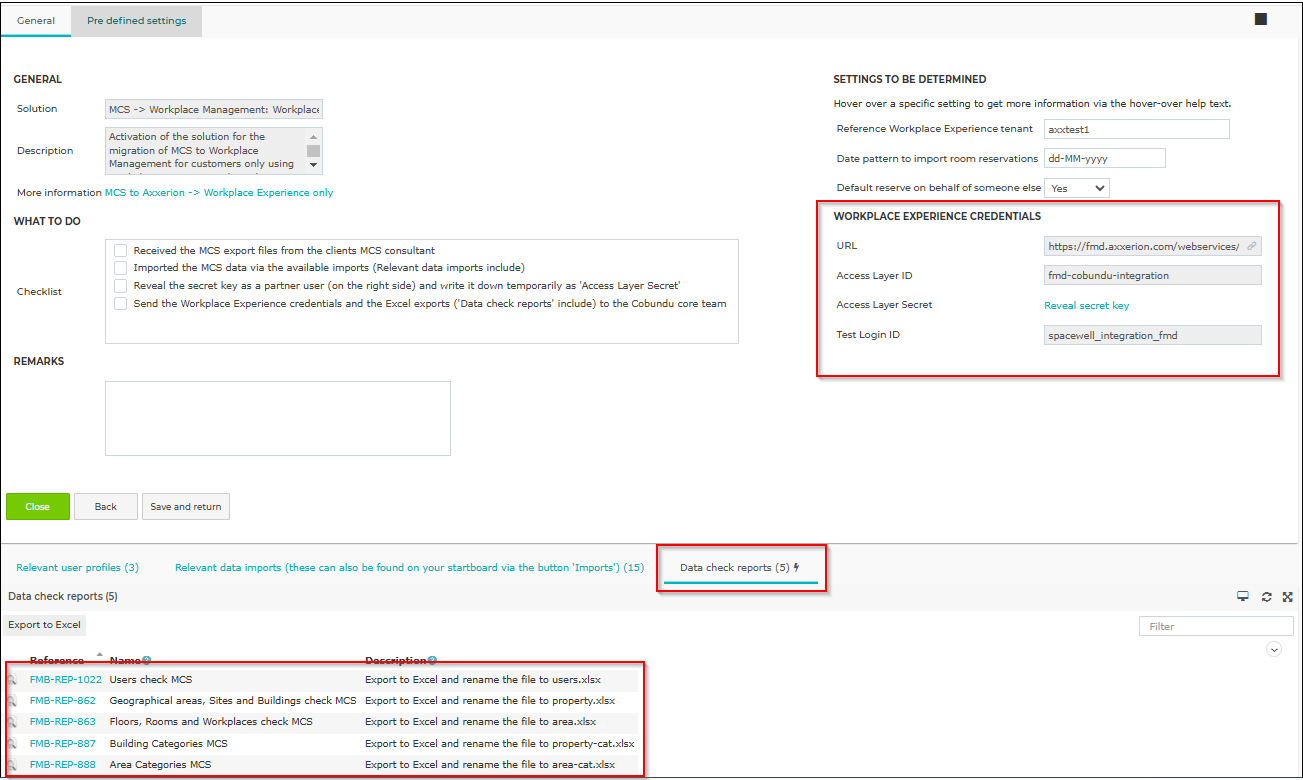
Task: Open the magnifier icon for row FMB-REP-863
Action: (x=12, y=722)
